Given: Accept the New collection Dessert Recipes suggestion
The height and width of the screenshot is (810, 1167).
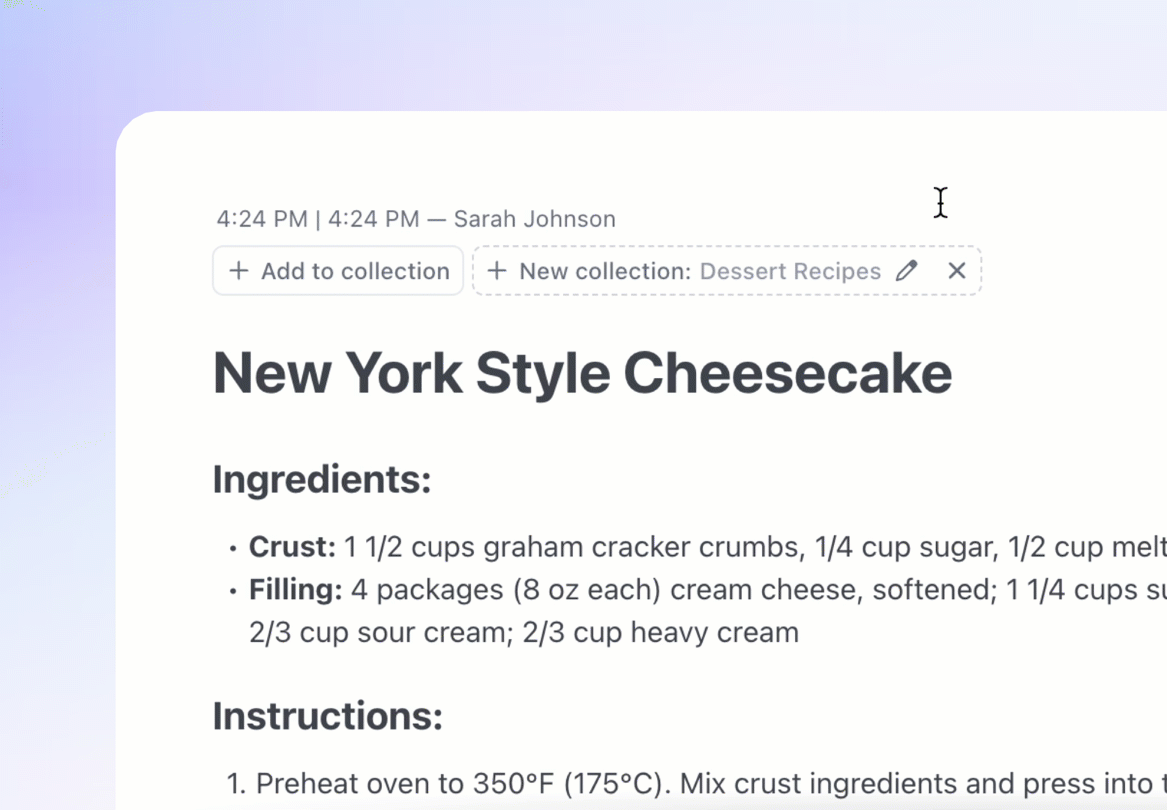Looking at the screenshot, I should point(683,271).
